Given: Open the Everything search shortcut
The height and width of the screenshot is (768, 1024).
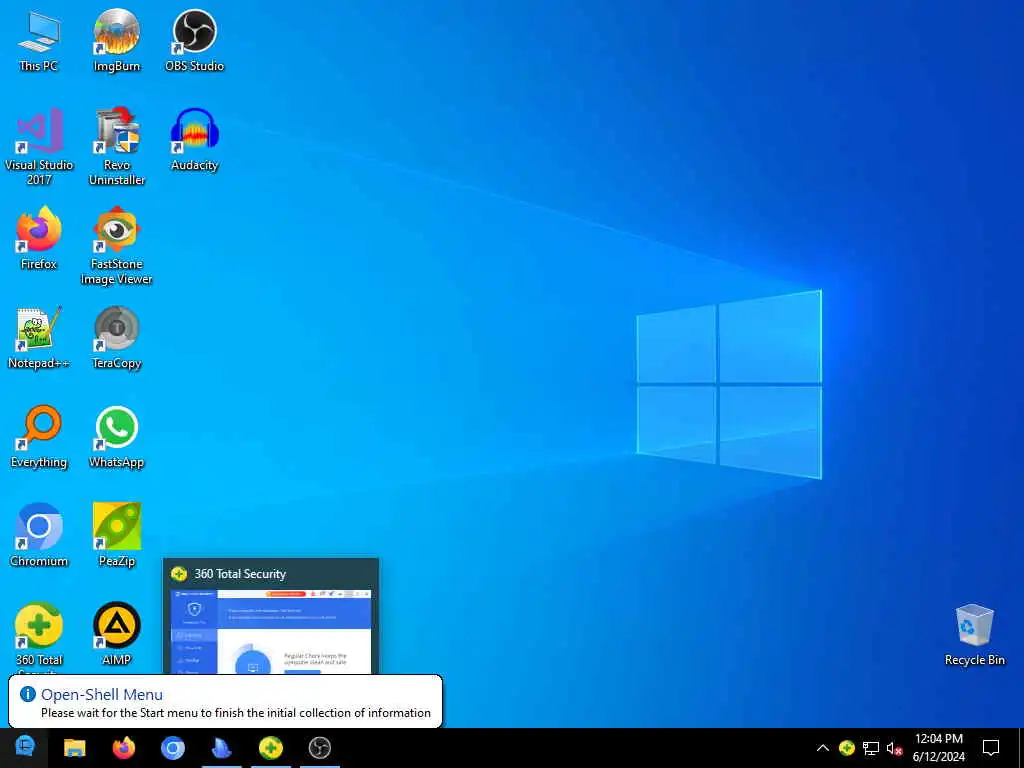Looking at the screenshot, I should [x=39, y=436].
